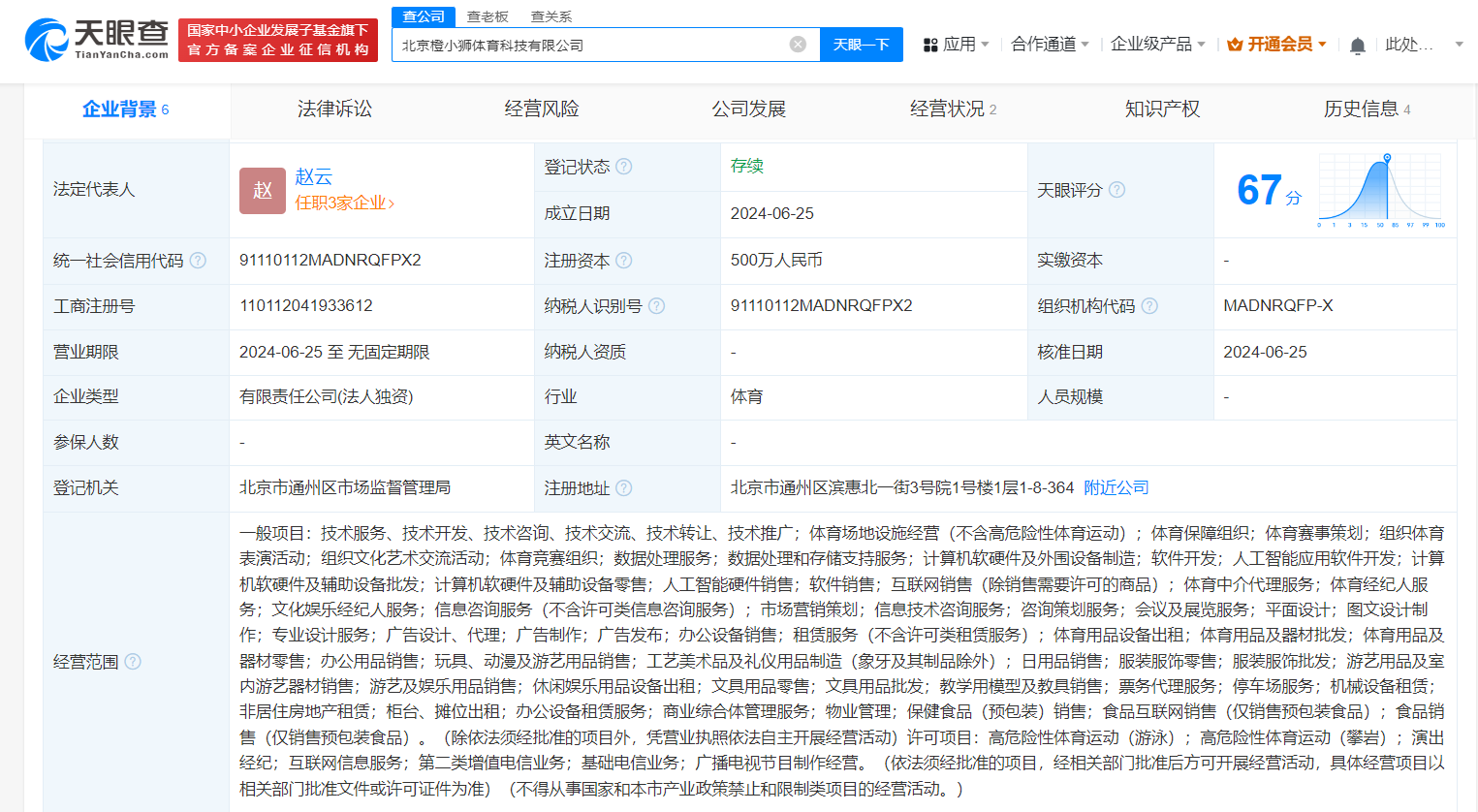Viewport: 1478px width, 812px height.
Task: Click the help icon beside 纳税人识别号
Action: (x=657, y=305)
